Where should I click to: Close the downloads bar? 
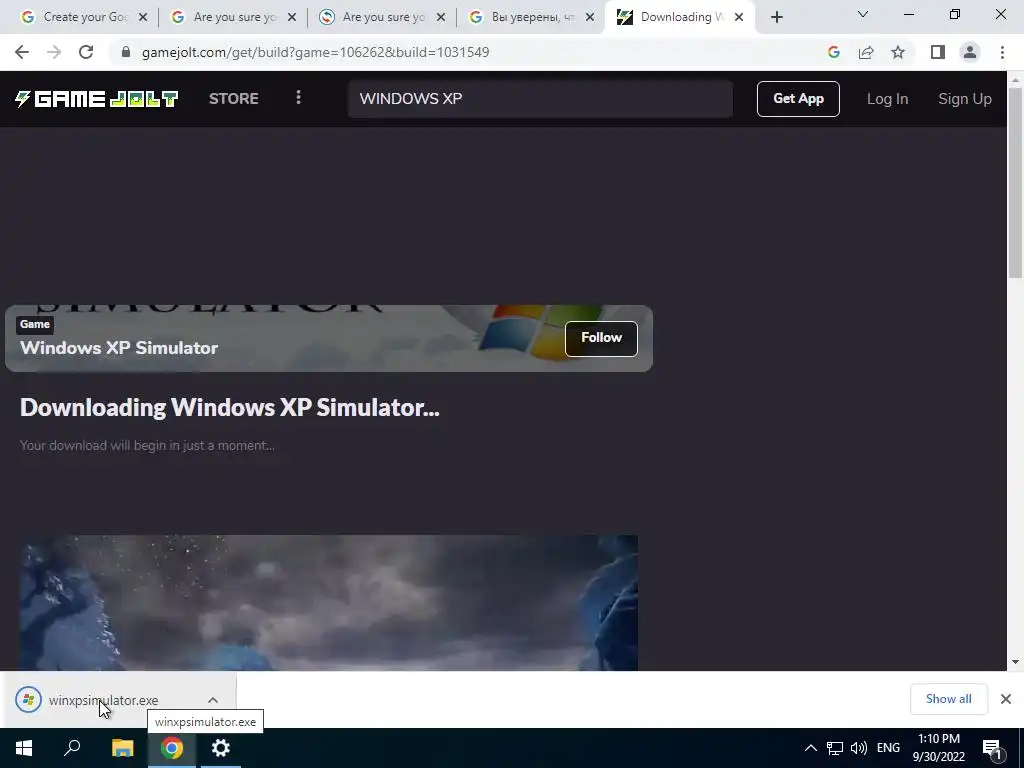tap(1006, 699)
